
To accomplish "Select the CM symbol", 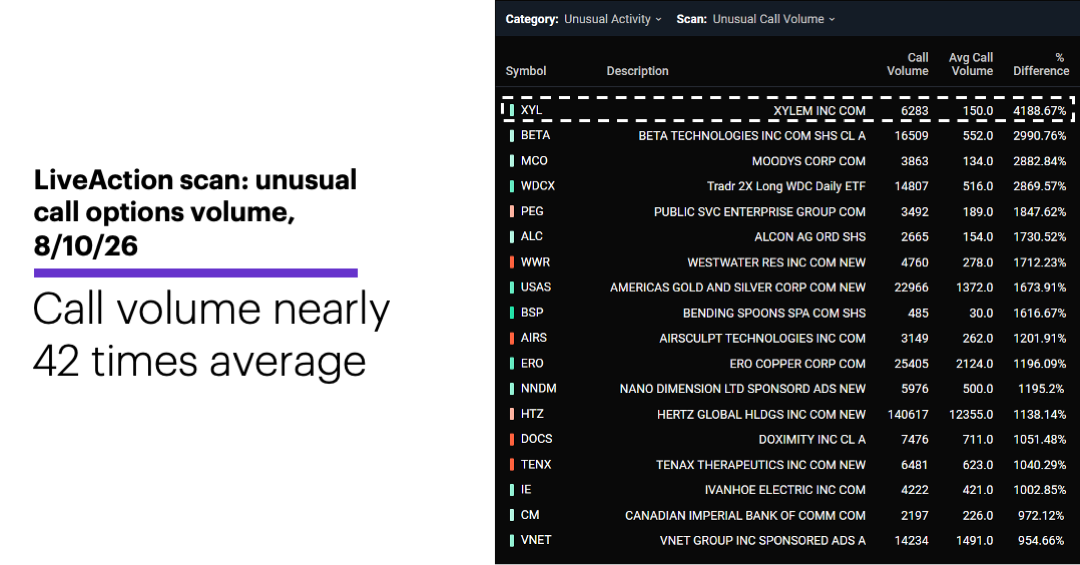I will tap(530, 515).
